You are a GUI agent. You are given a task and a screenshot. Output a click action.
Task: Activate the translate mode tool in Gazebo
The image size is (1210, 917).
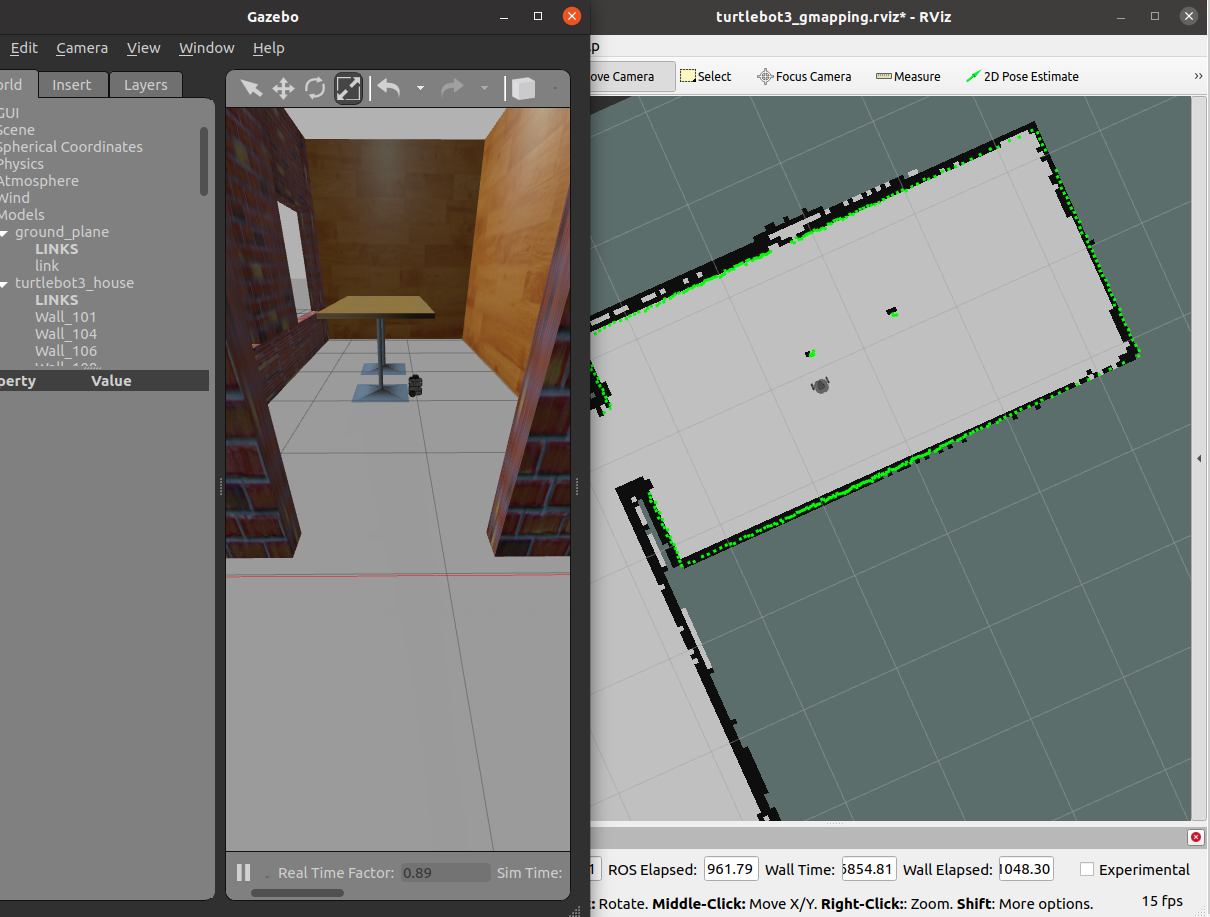coord(283,88)
